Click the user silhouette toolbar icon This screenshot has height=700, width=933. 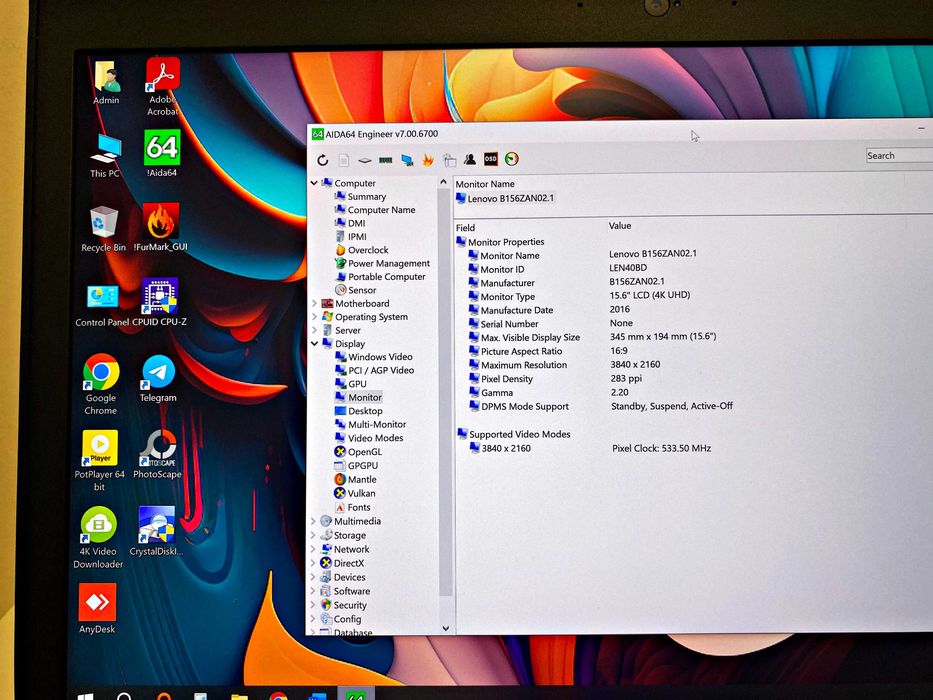click(x=470, y=159)
